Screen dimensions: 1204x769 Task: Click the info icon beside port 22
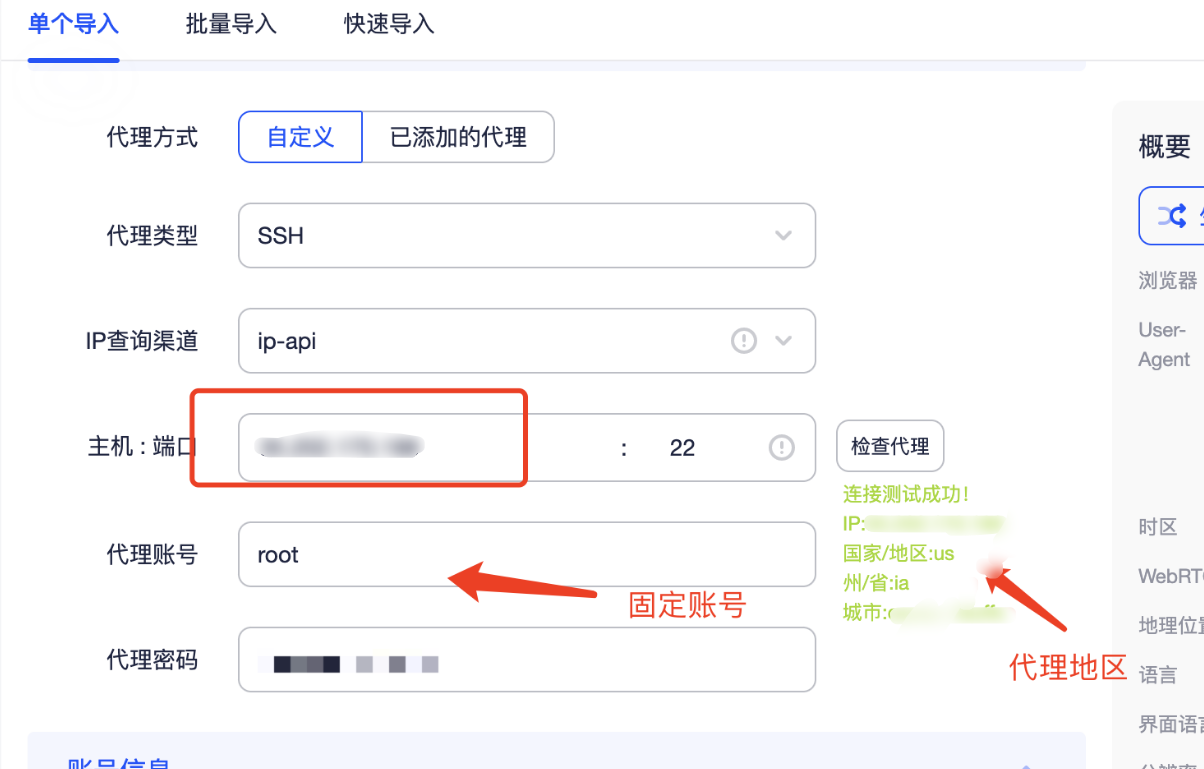click(x=781, y=447)
